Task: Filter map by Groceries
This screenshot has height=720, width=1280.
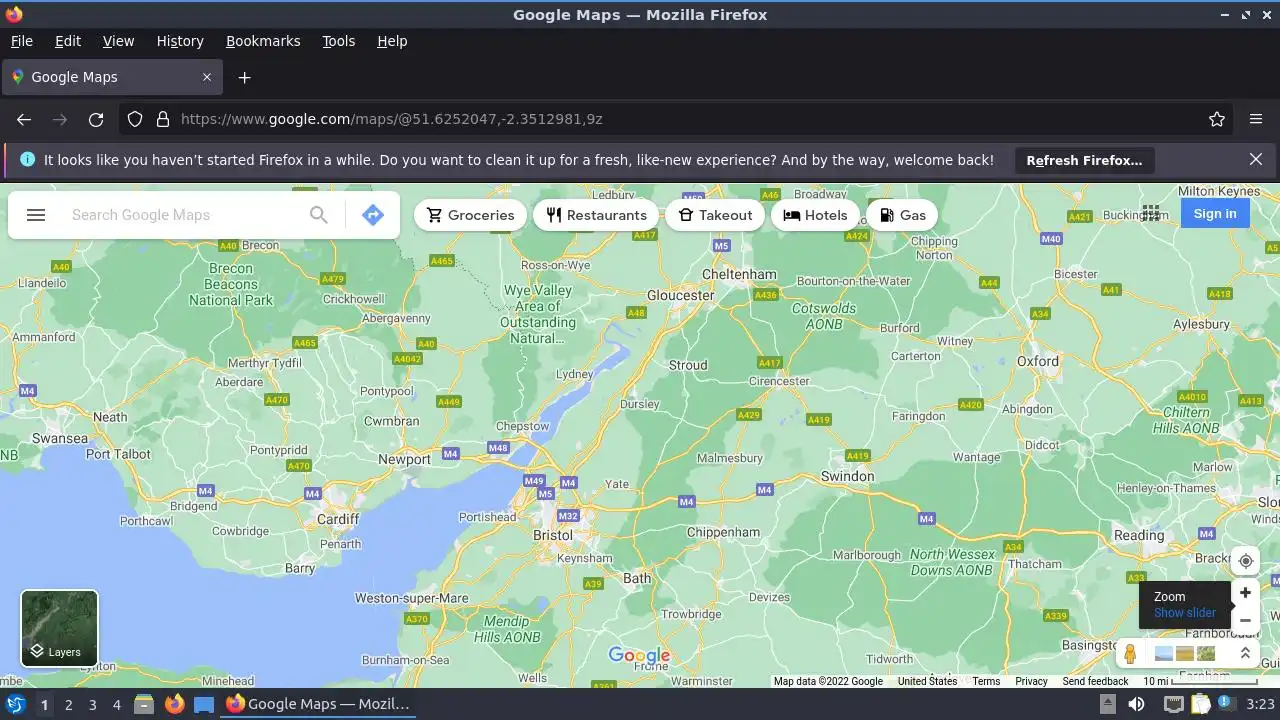Action: [471, 215]
